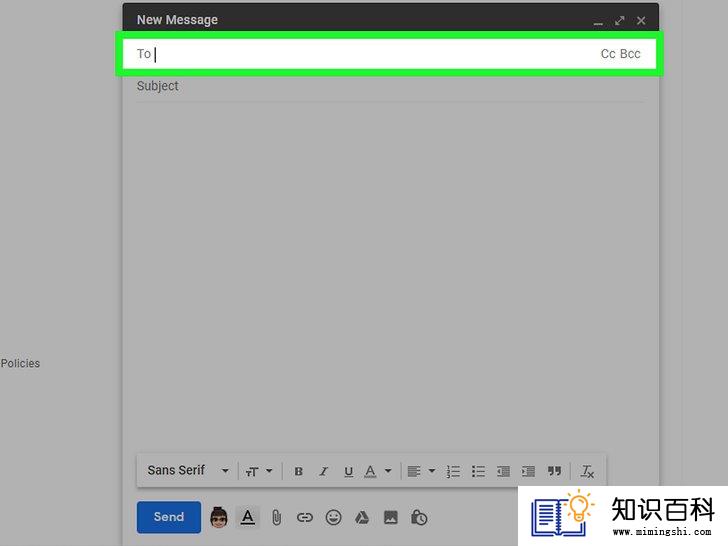Expand the text size dropdown arrow
Image resolution: width=728 pixels, height=546 pixels.
click(x=269, y=471)
